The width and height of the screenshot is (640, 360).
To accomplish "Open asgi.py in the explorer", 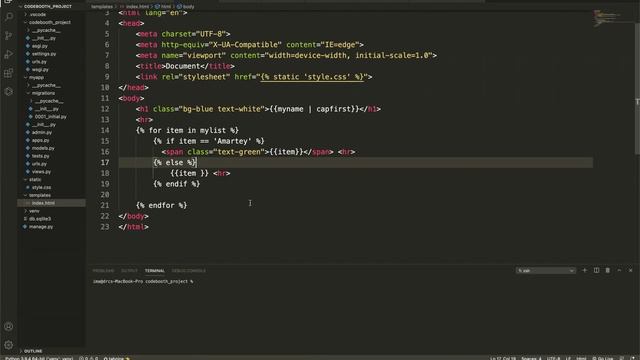I will coord(40,46).
